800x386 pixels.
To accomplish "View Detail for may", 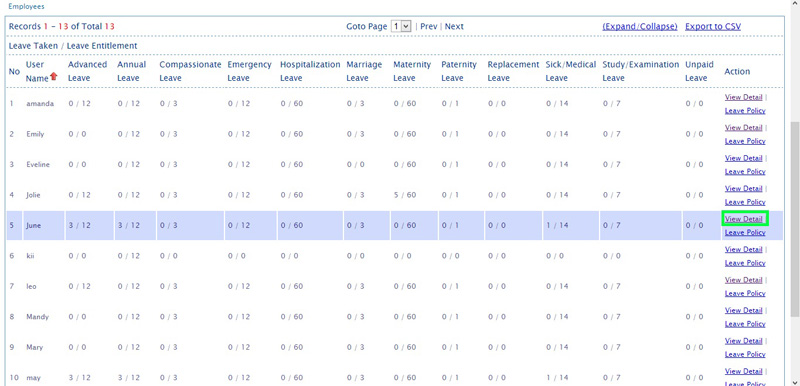I will tap(743, 372).
